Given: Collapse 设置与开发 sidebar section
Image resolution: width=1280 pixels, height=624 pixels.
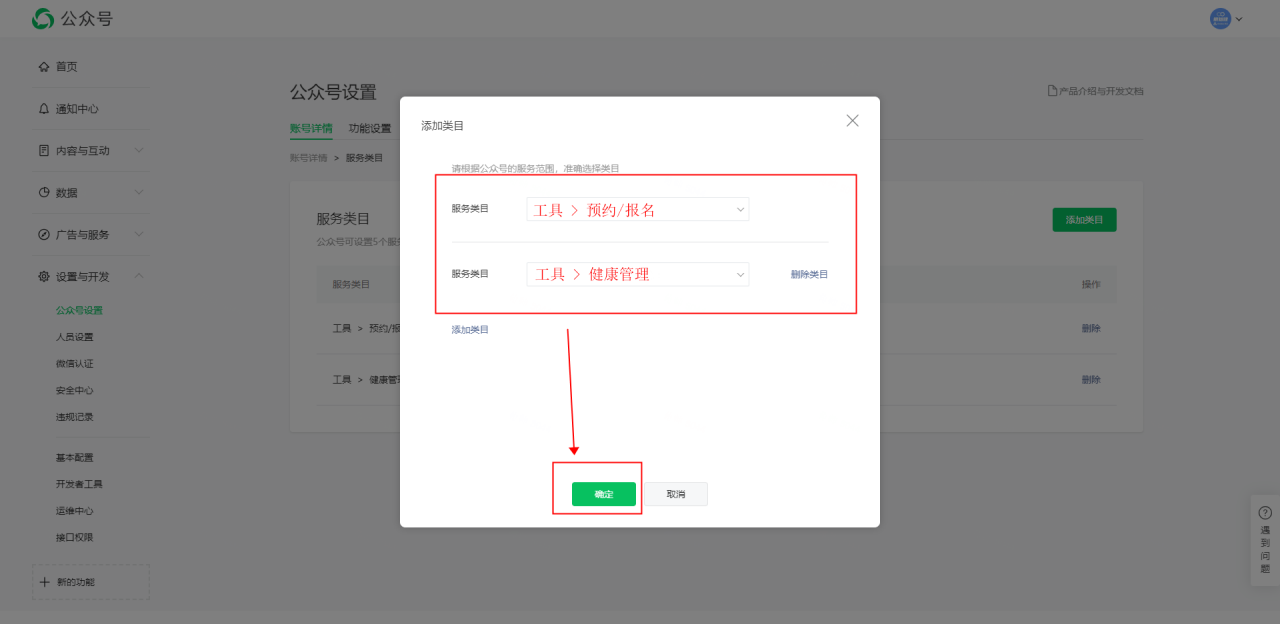Looking at the screenshot, I should pyautogui.click(x=138, y=276).
